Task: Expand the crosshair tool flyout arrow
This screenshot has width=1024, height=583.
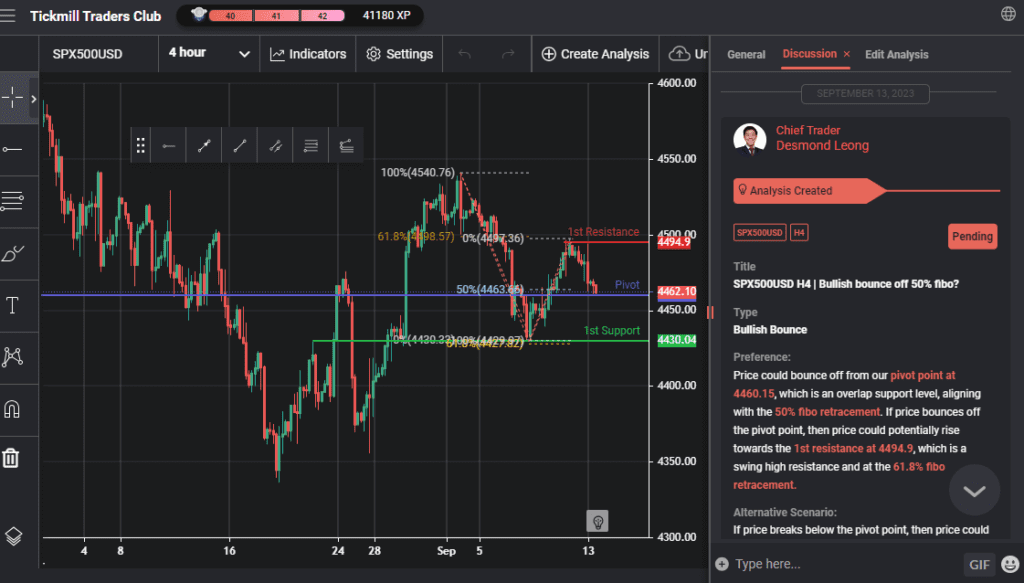Action: pyautogui.click(x=33, y=99)
